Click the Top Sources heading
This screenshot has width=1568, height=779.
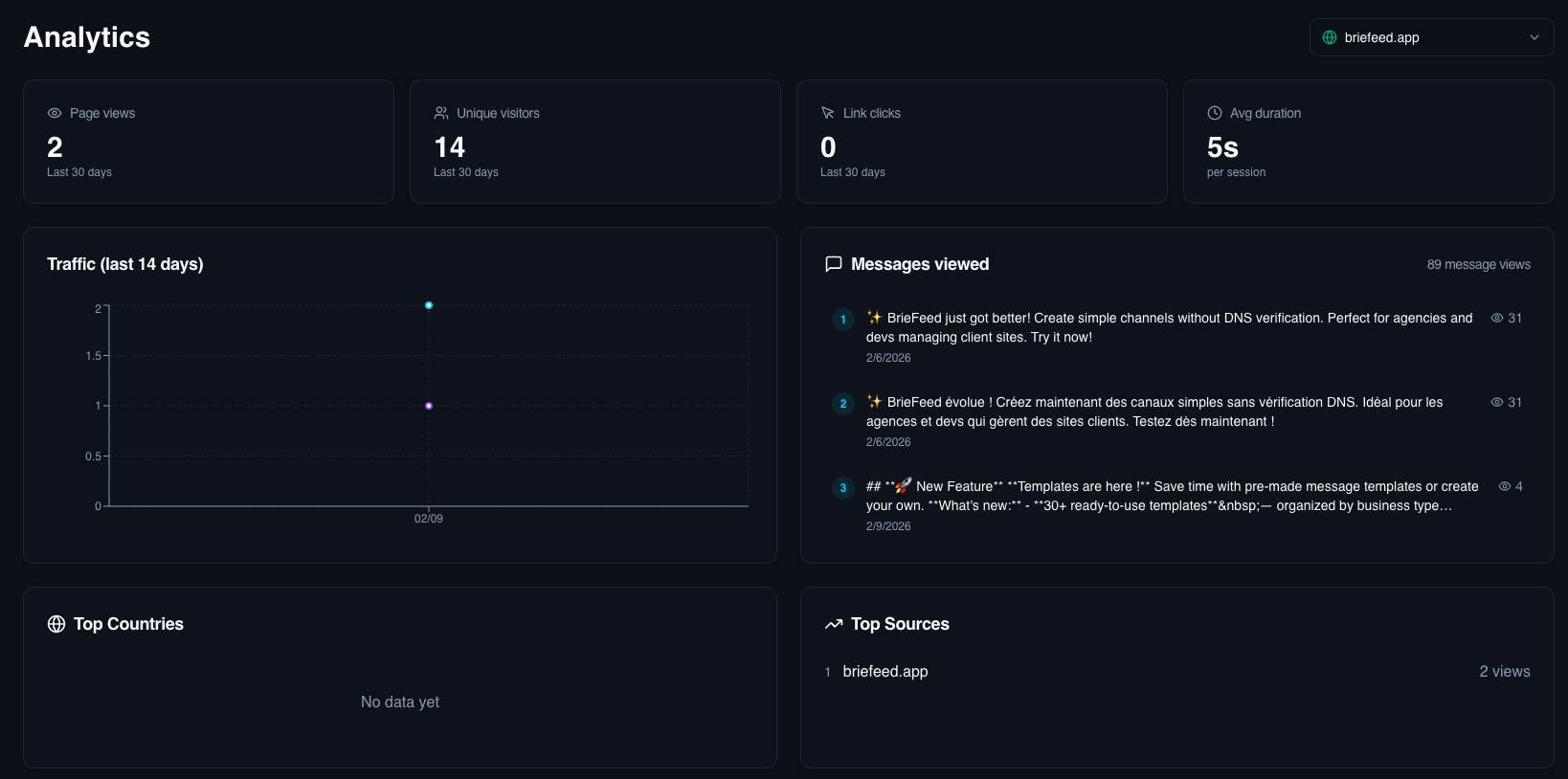tap(900, 624)
